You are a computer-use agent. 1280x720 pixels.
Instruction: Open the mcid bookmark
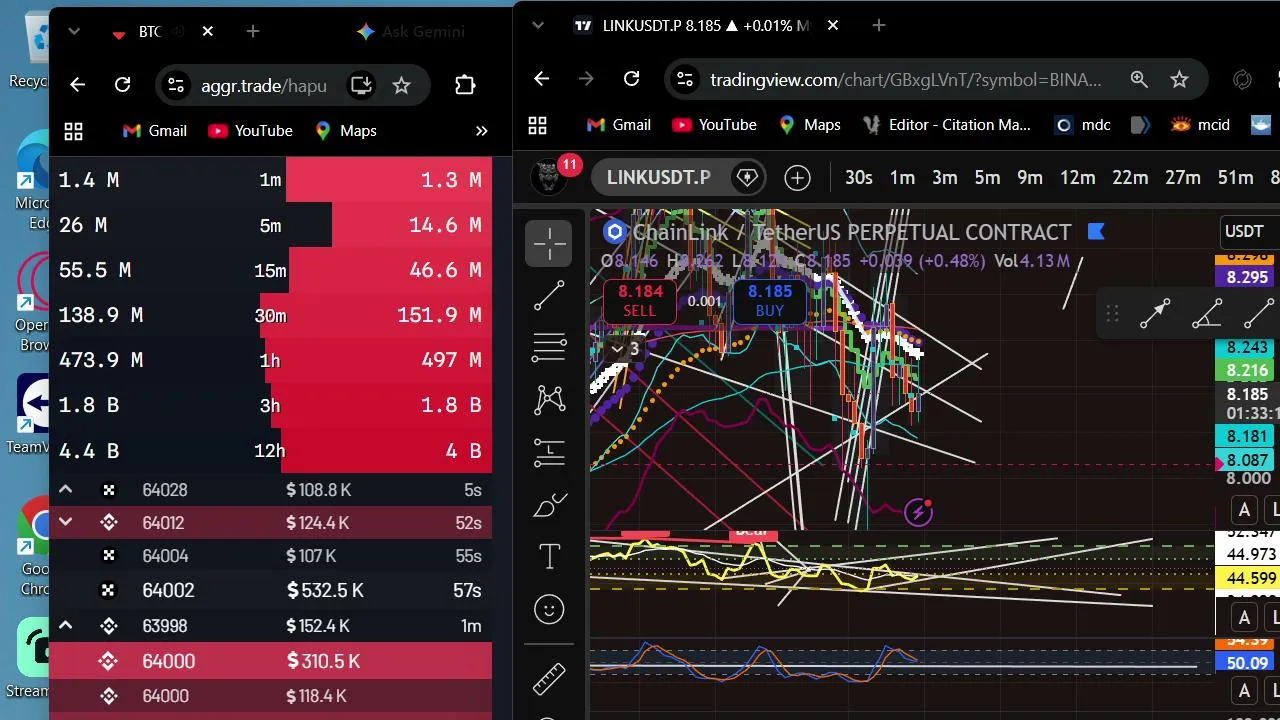click(x=1201, y=125)
